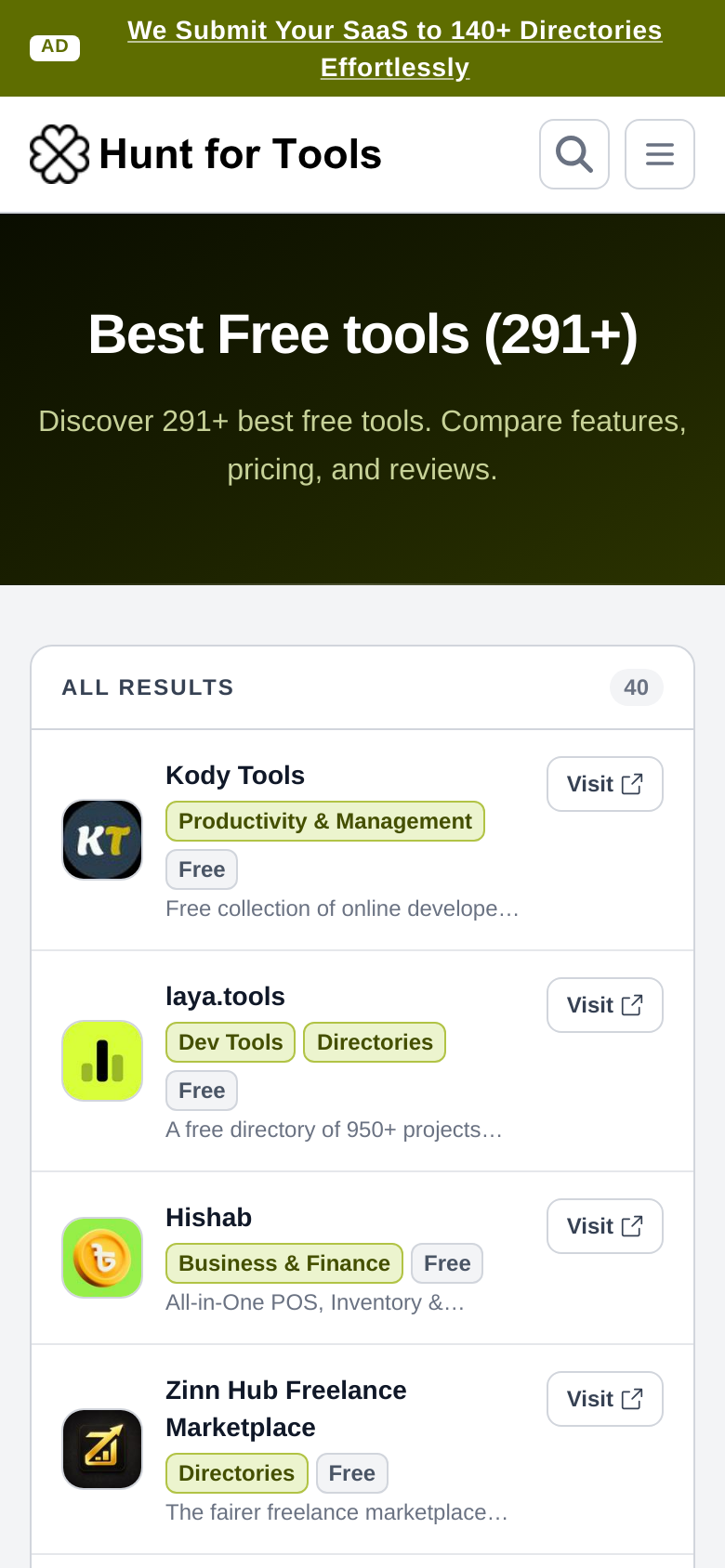The image size is (725, 1568).
Task: Click the Hishab coin logo
Action: (x=102, y=1258)
